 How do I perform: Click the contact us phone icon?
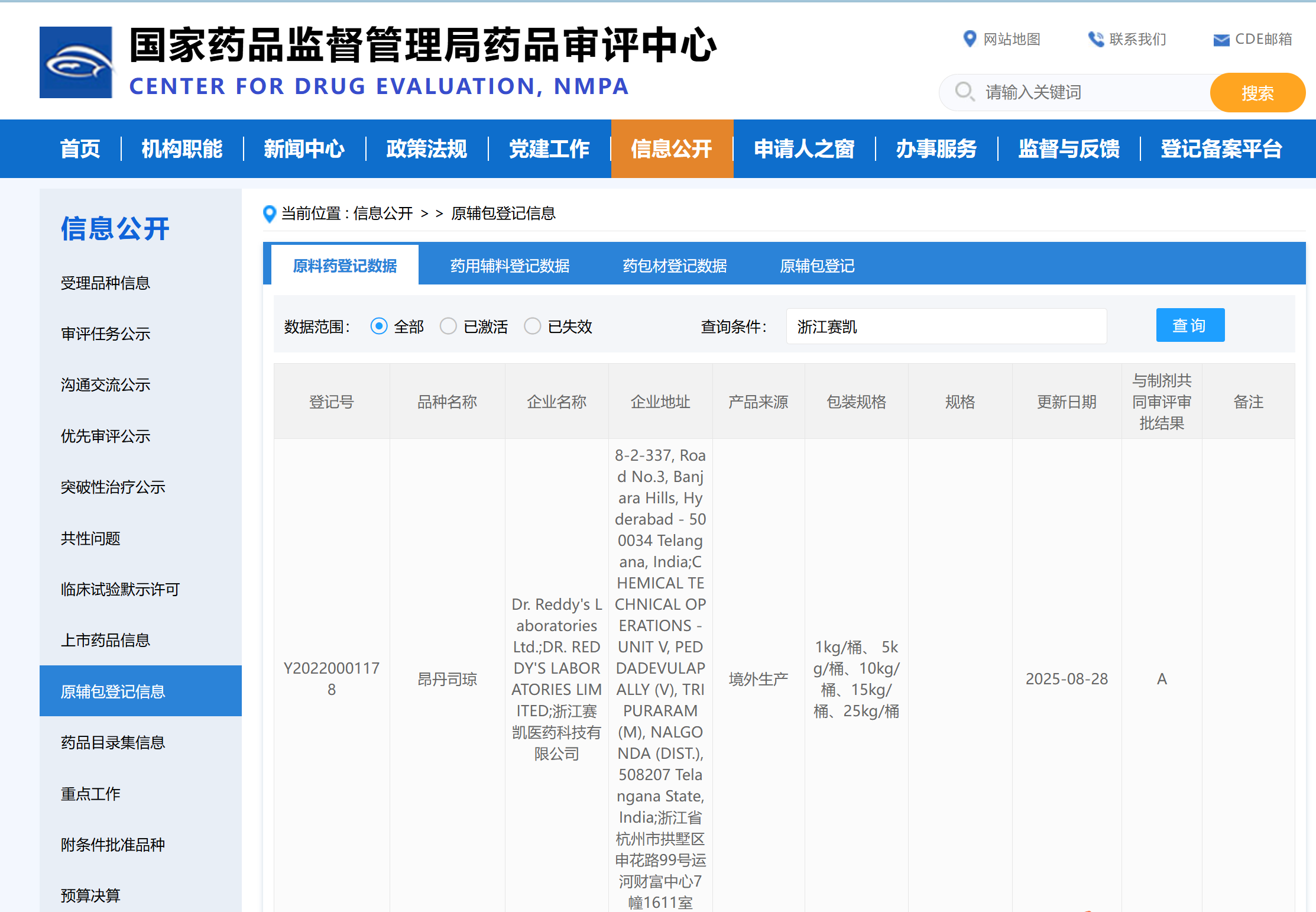tap(1095, 39)
